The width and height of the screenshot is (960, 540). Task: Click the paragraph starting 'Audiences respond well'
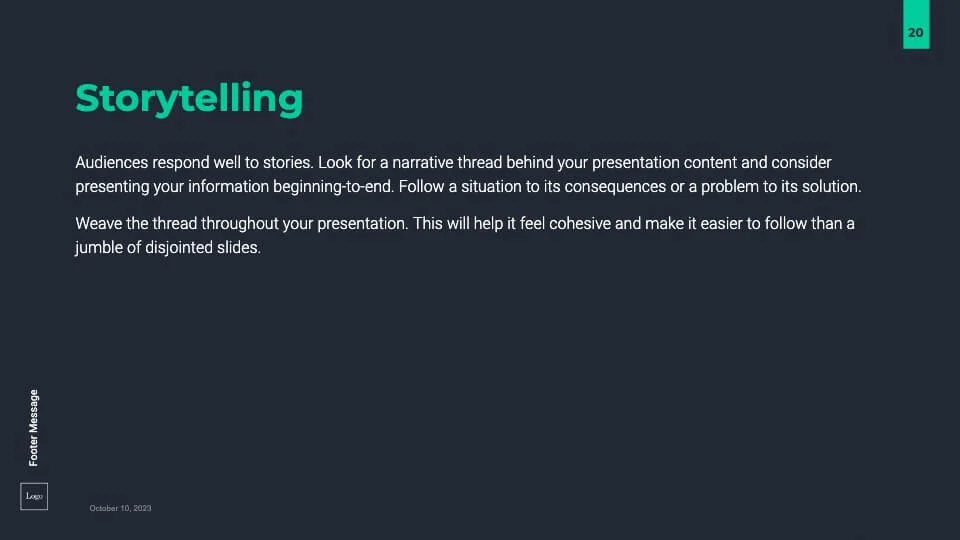point(467,174)
